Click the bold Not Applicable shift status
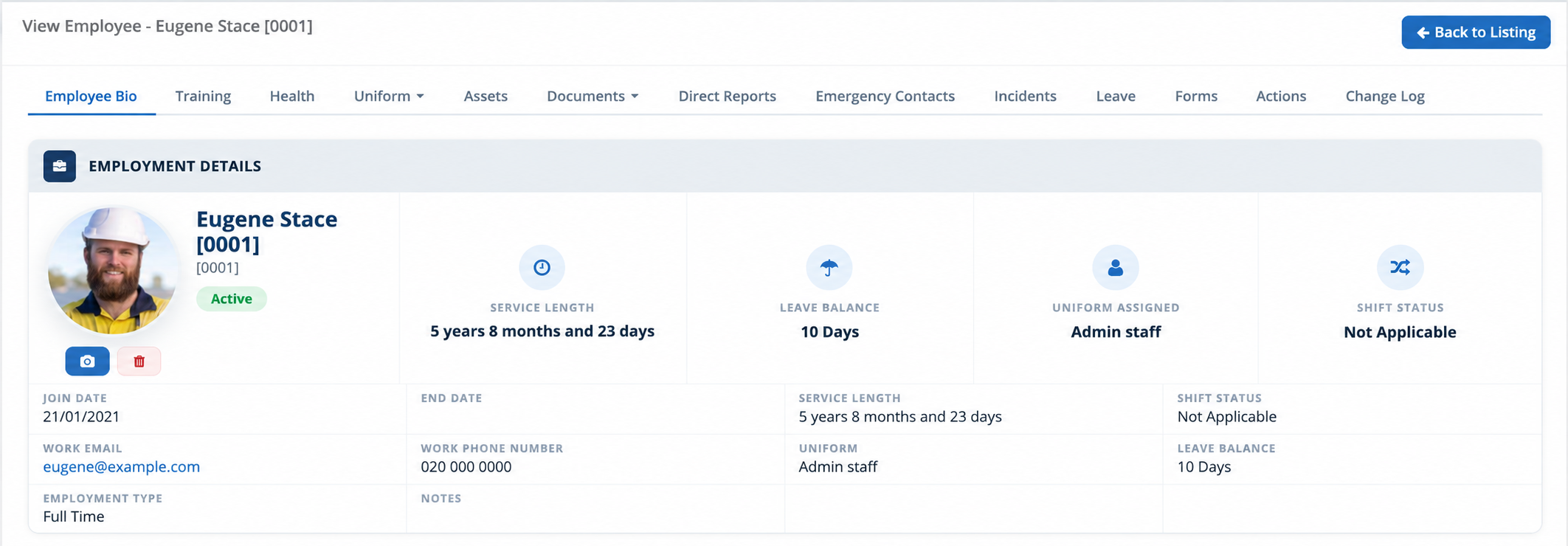 [x=1400, y=332]
